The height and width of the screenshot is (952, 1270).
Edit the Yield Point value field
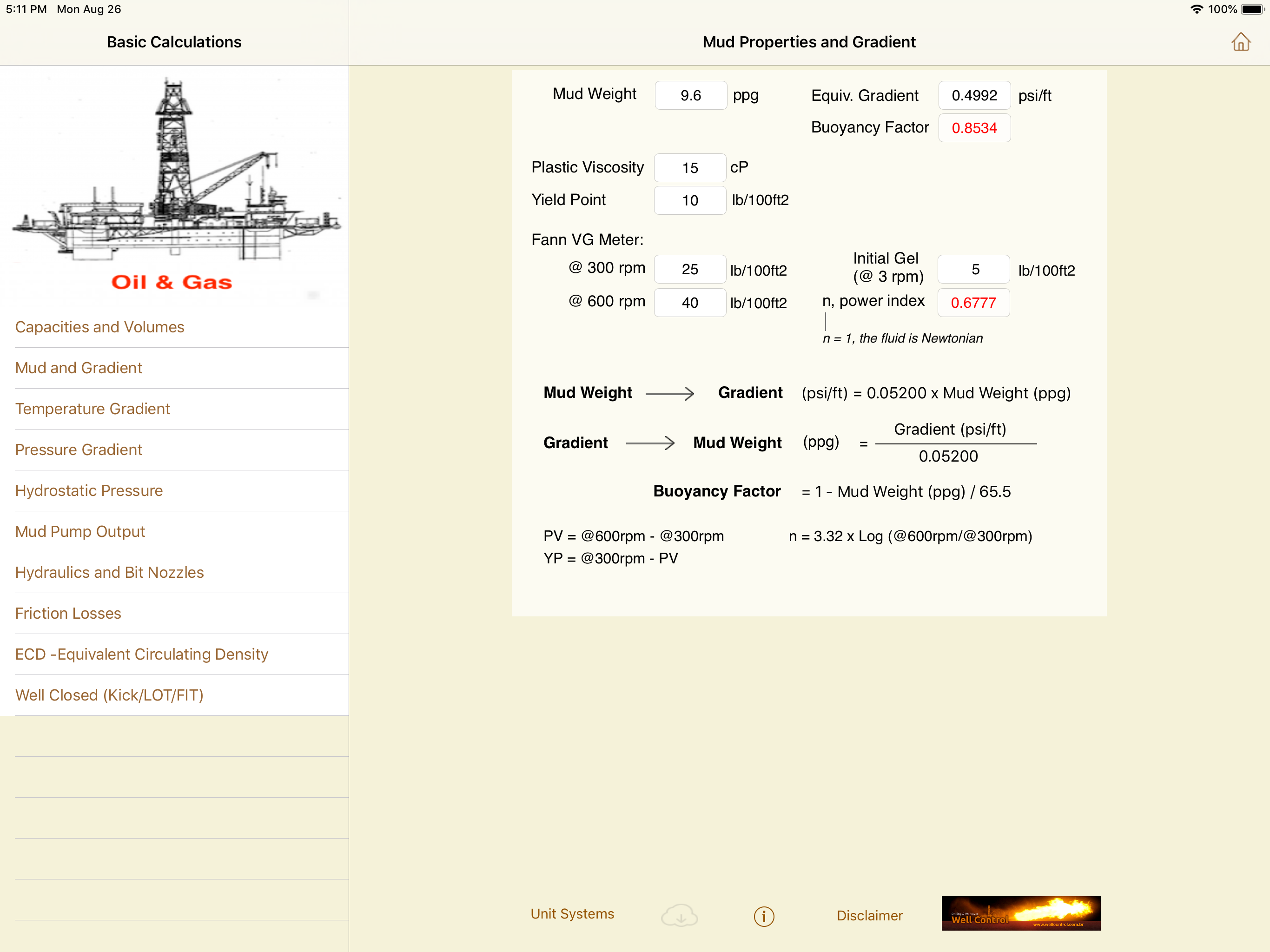[x=689, y=200]
